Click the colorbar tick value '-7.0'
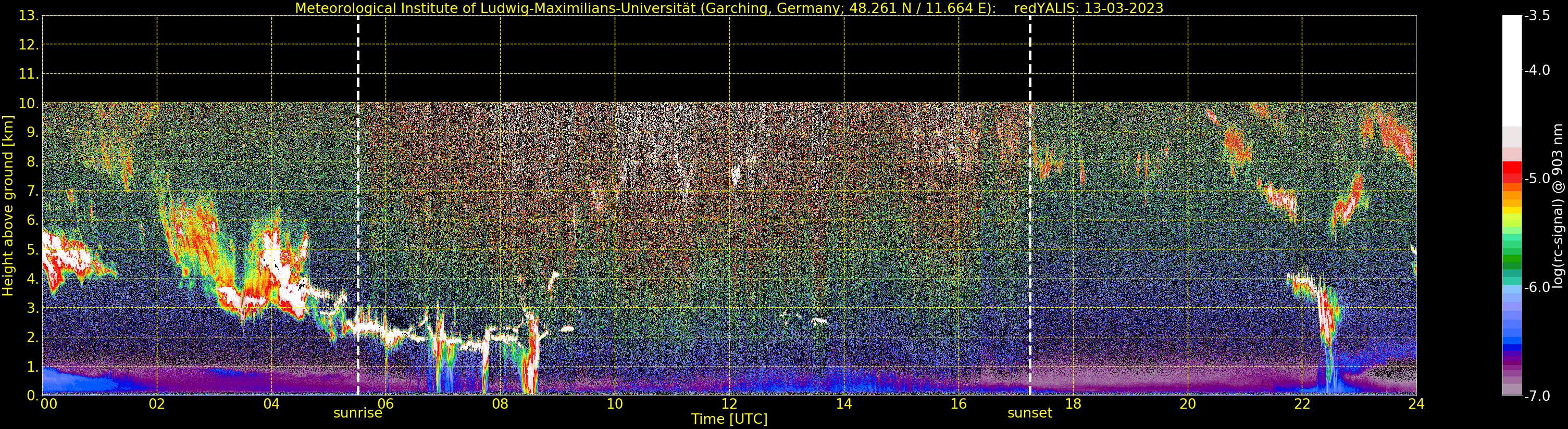The image size is (1568, 429). pos(1537,396)
